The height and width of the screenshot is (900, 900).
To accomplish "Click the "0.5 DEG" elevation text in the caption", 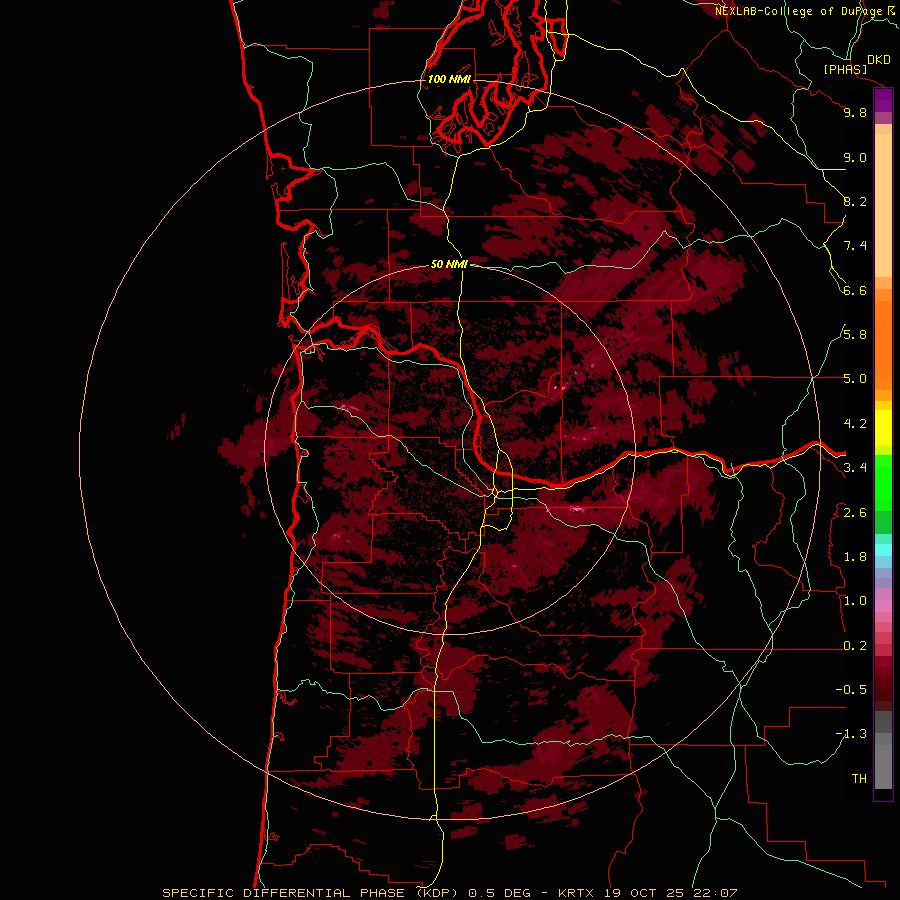I will (499, 893).
